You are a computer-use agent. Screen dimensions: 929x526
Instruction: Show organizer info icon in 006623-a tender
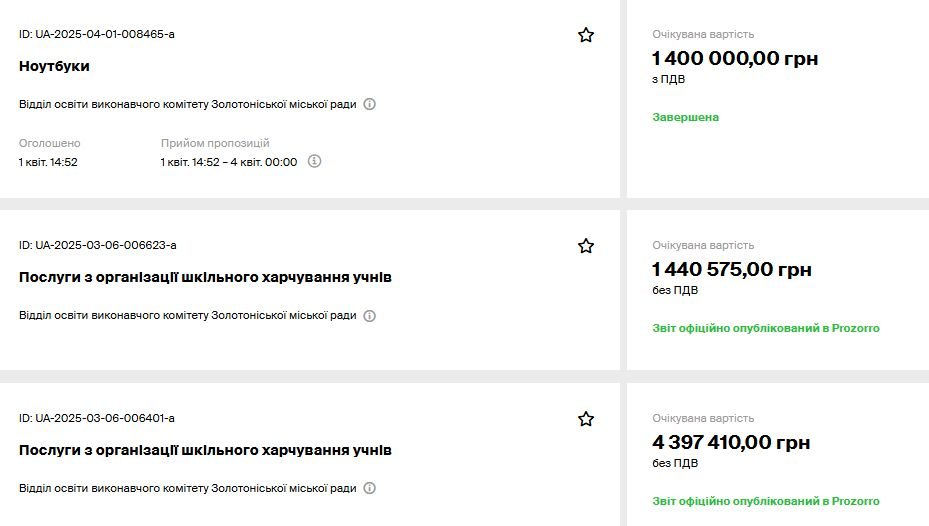(369, 316)
